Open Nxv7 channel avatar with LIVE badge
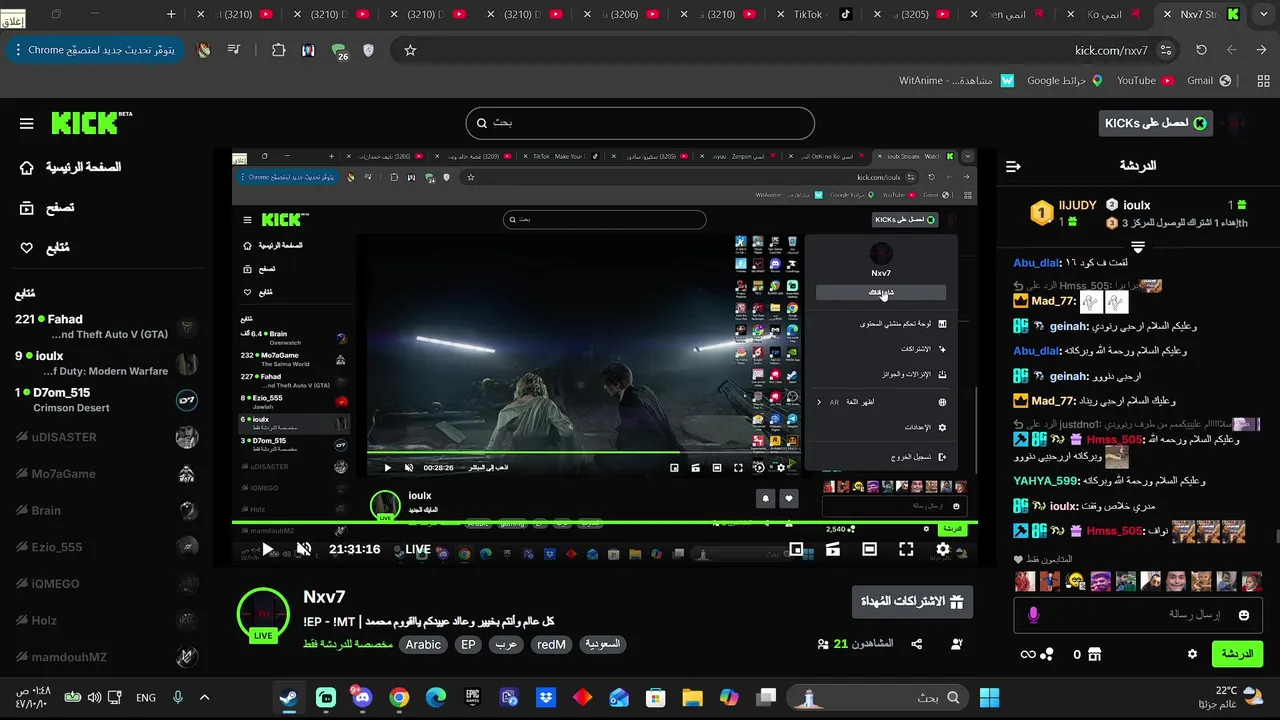The width and height of the screenshot is (1280, 720). point(263,614)
